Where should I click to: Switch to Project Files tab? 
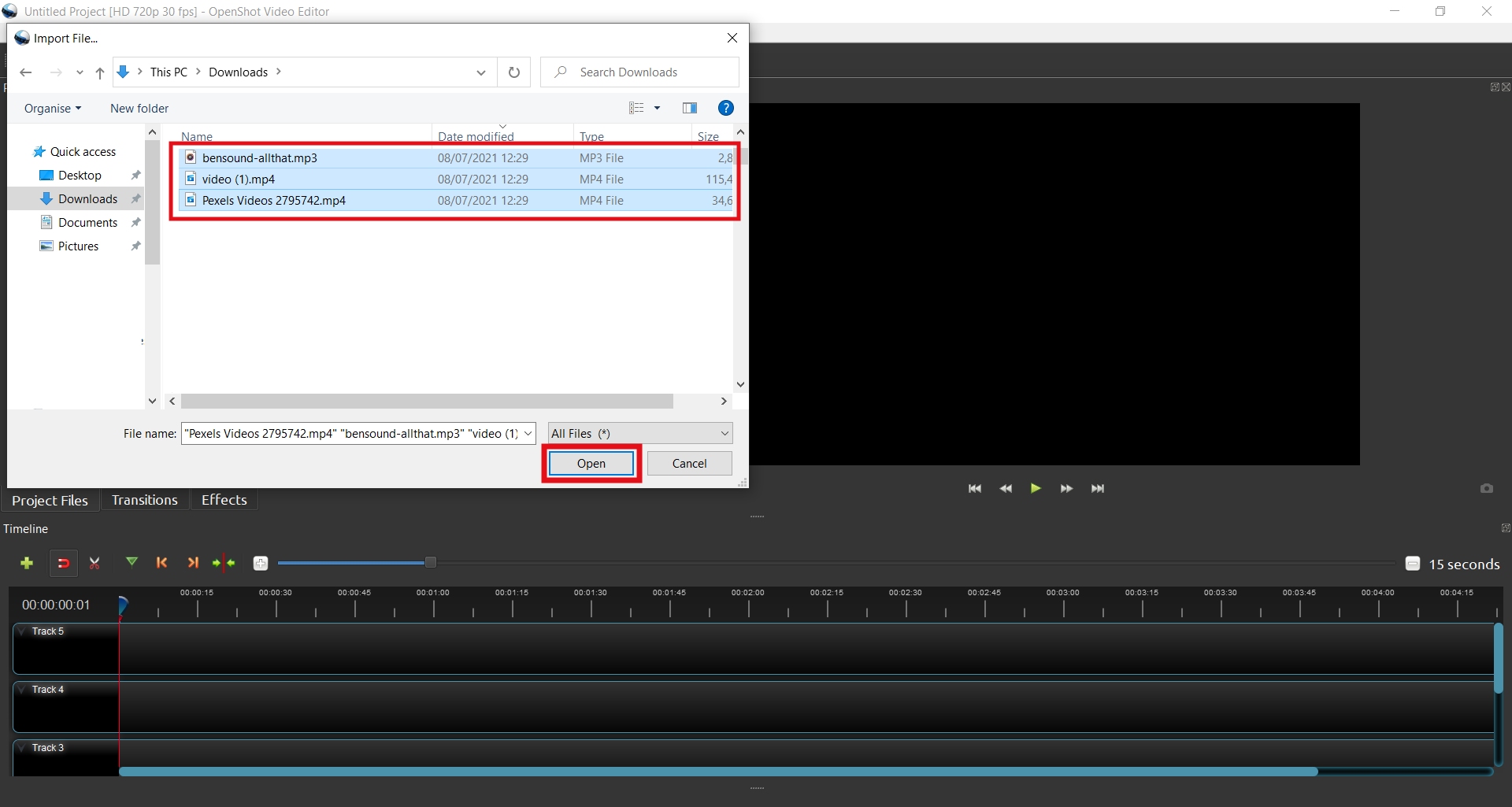[50, 500]
